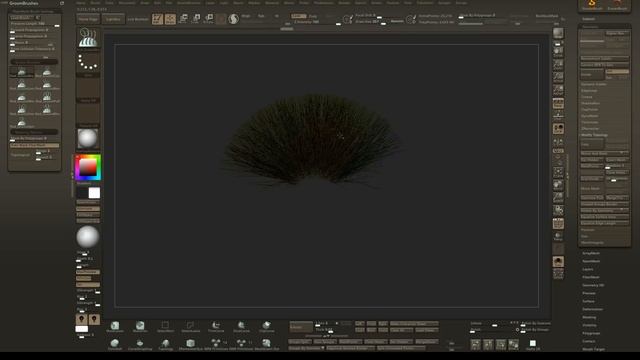Expand the Masking section in Tool panel

[x=589, y=317]
